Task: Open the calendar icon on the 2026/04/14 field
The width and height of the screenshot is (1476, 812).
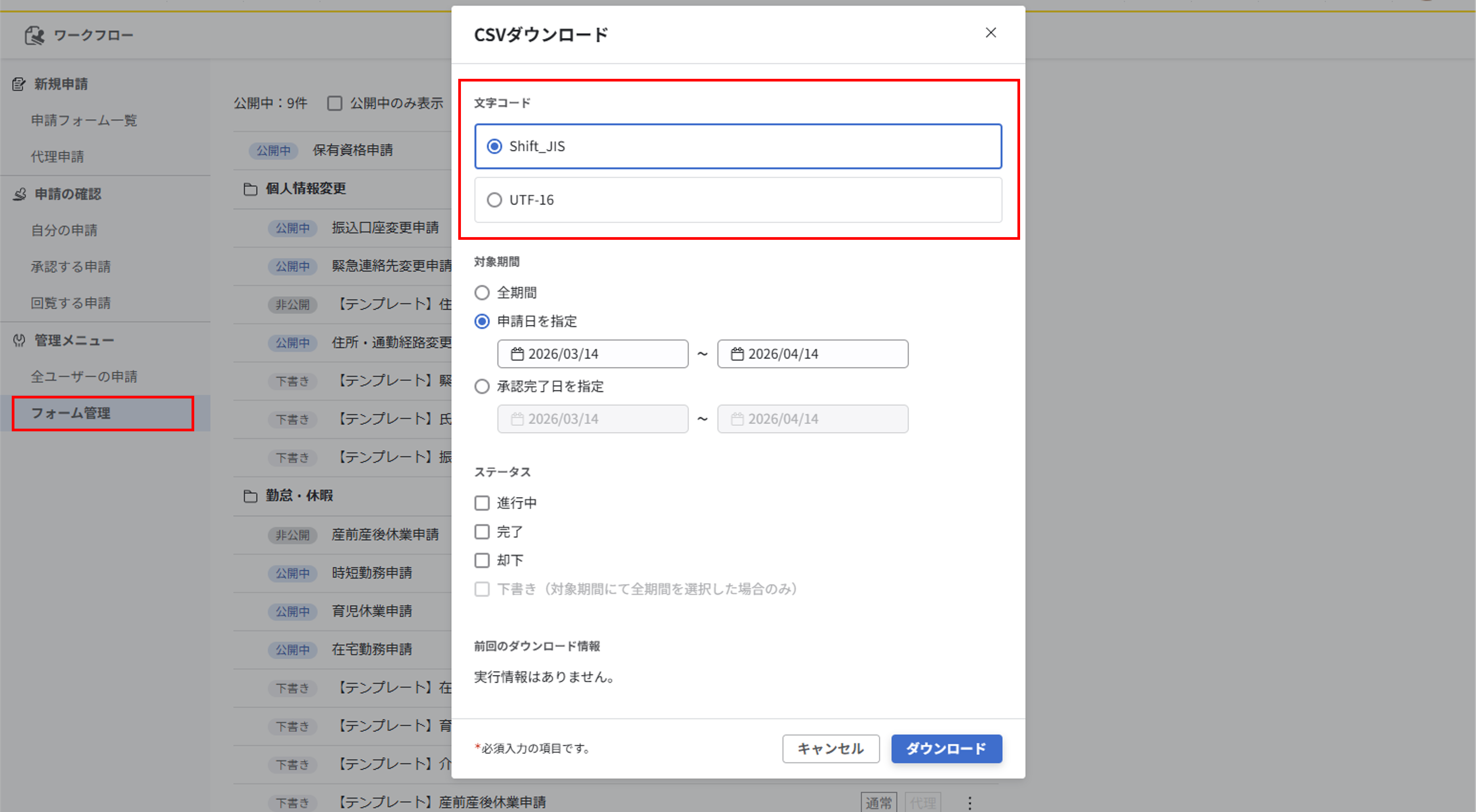Action: point(738,354)
